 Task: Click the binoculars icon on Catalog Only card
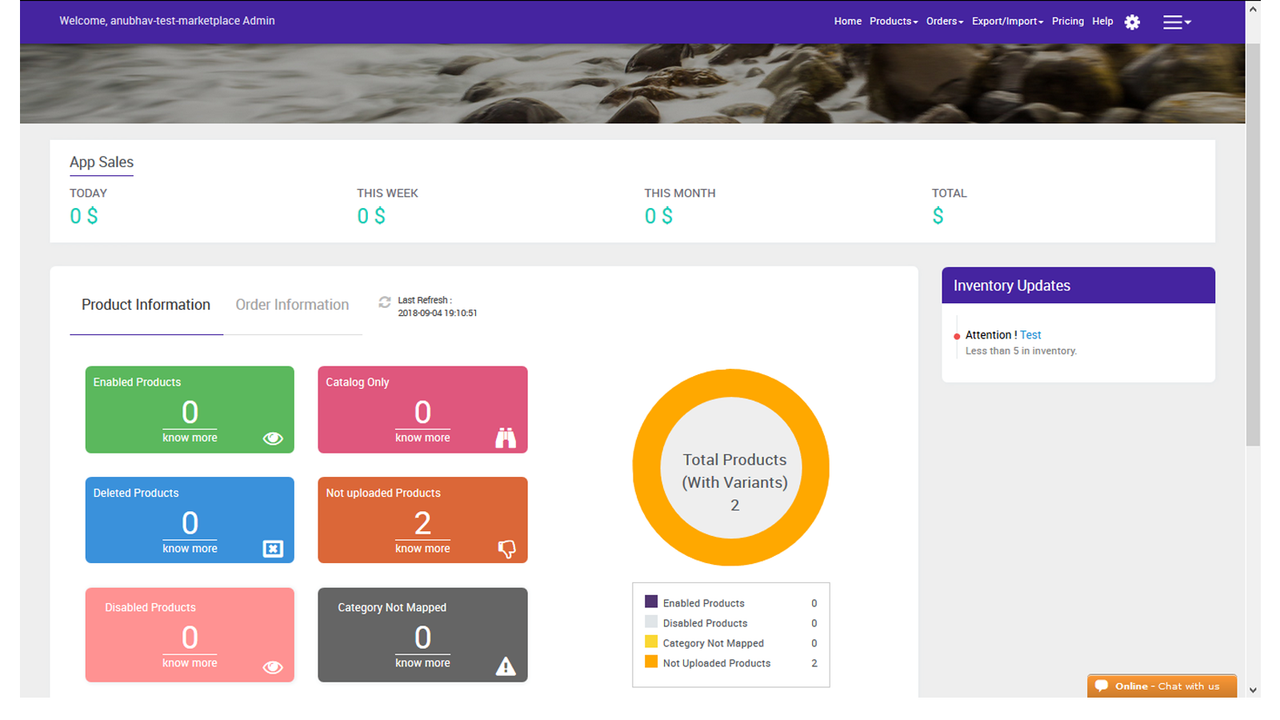[x=506, y=437]
